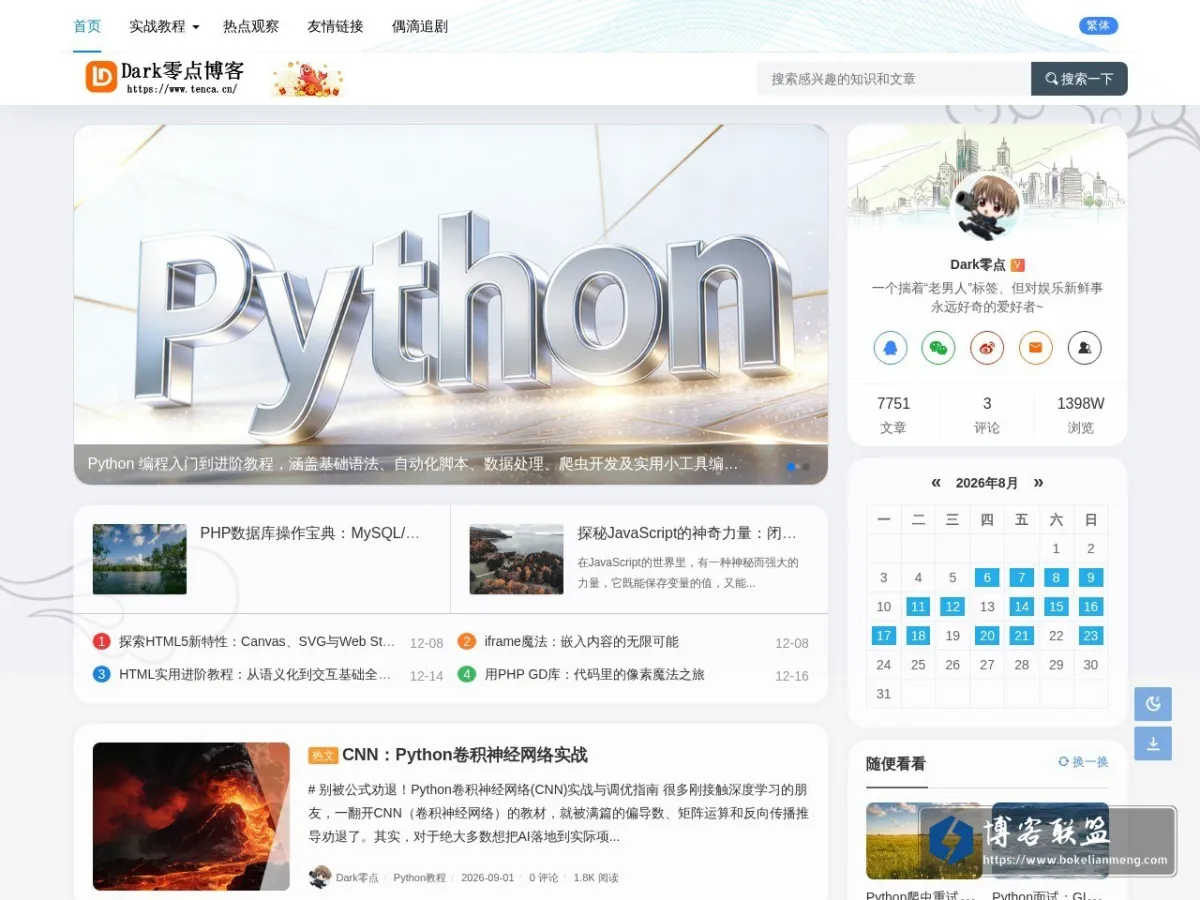1200x900 pixels.
Task: Open 探秘JavaScript的神奇力量 article thumbnail
Action: pos(516,559)
